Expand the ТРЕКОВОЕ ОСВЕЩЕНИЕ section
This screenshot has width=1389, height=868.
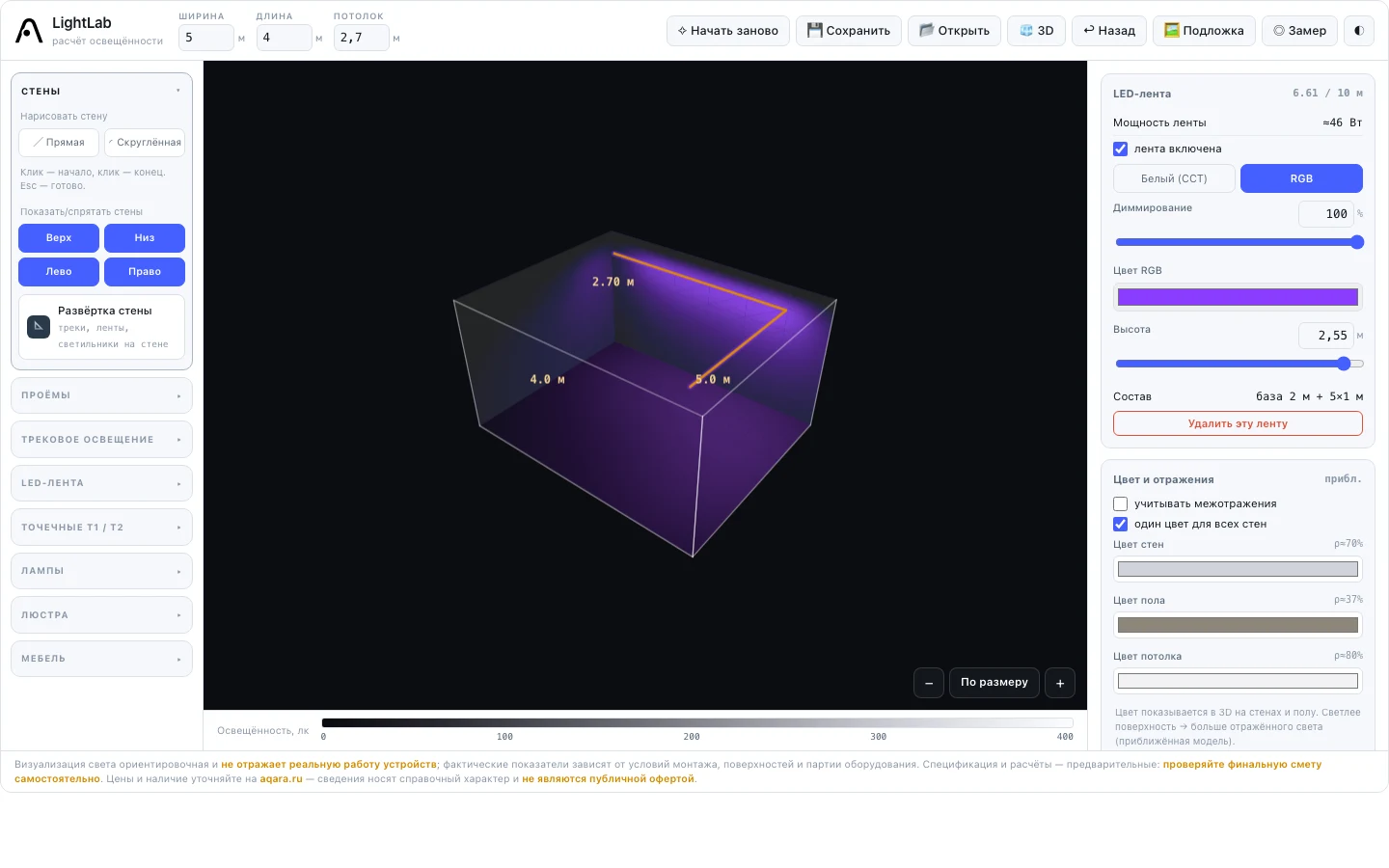[x=101, y=440]
